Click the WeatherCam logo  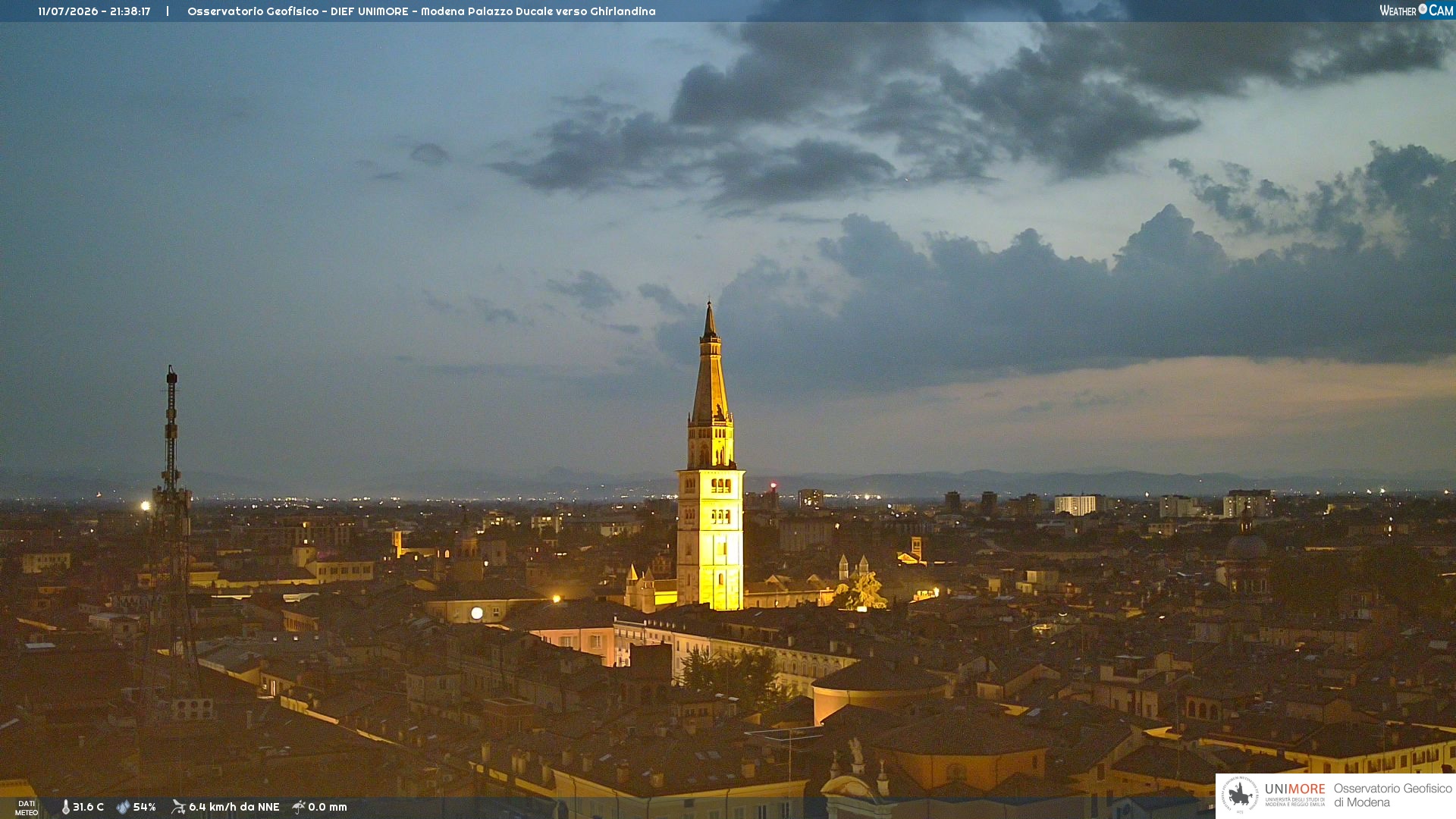tap(1416, 11)
